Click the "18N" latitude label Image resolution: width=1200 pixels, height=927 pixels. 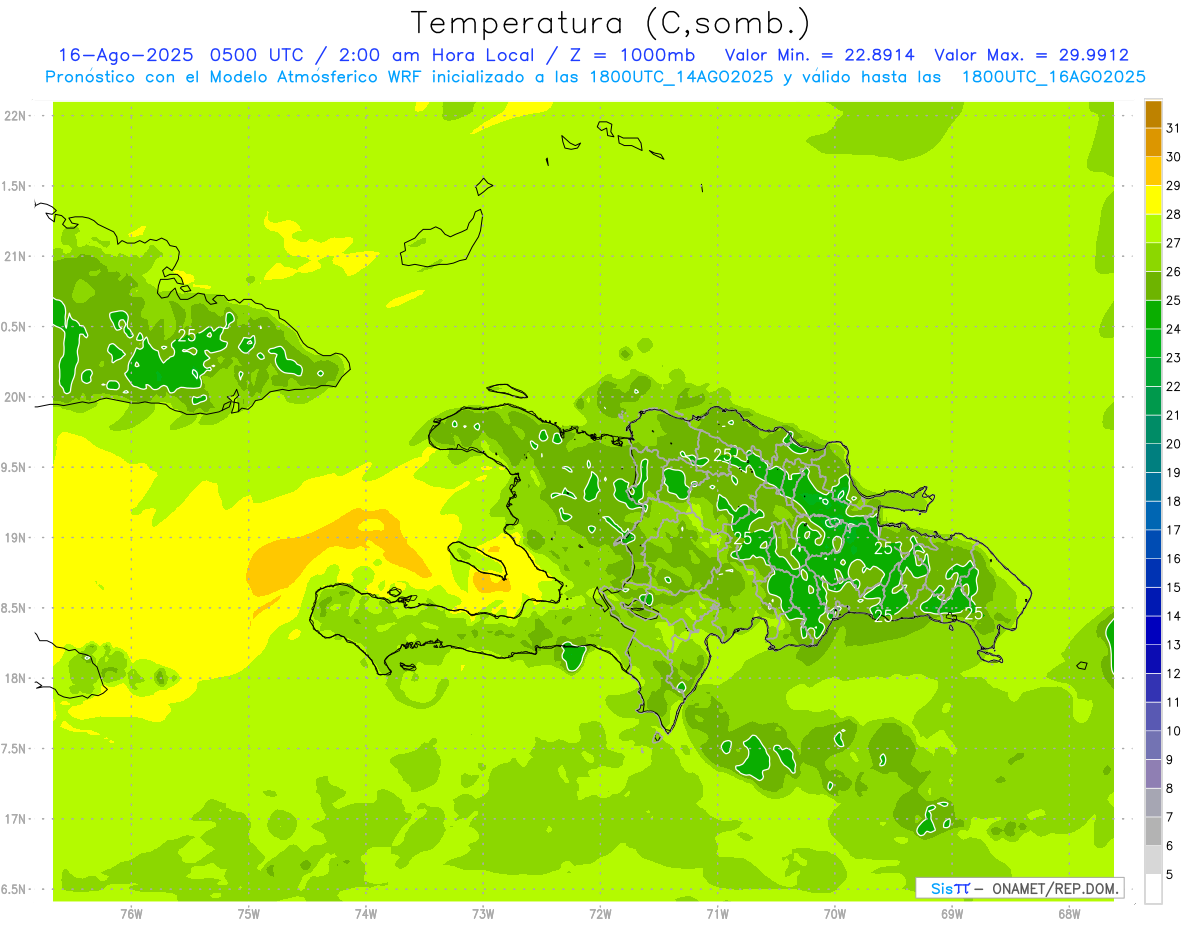point(16,678)
